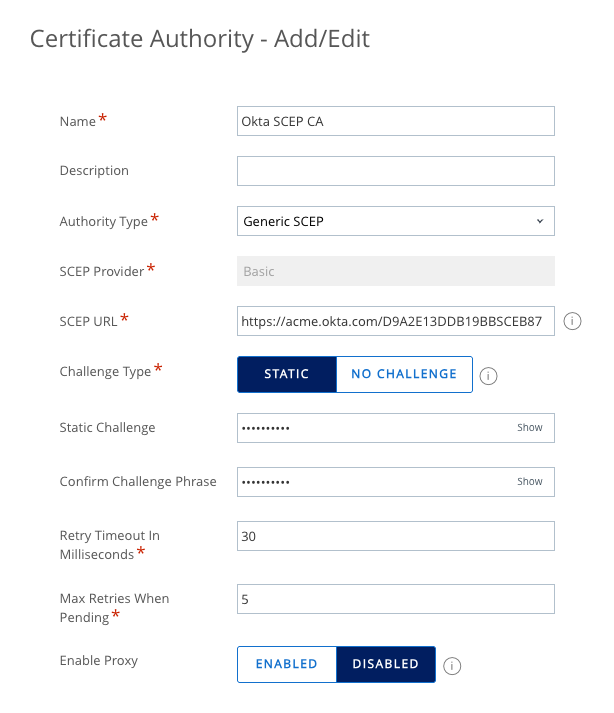Viewport: 614px width, 713px height.
Task: Focus the empty Description field
Action: pyautogui.click(x=395, y=171)
